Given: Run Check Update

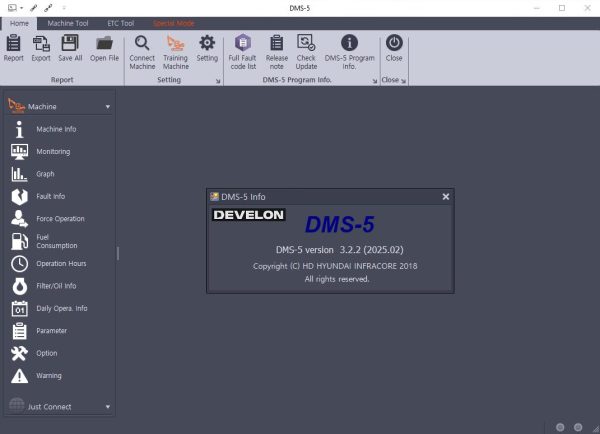Looking at the screenshot, I should click(306, 52).
